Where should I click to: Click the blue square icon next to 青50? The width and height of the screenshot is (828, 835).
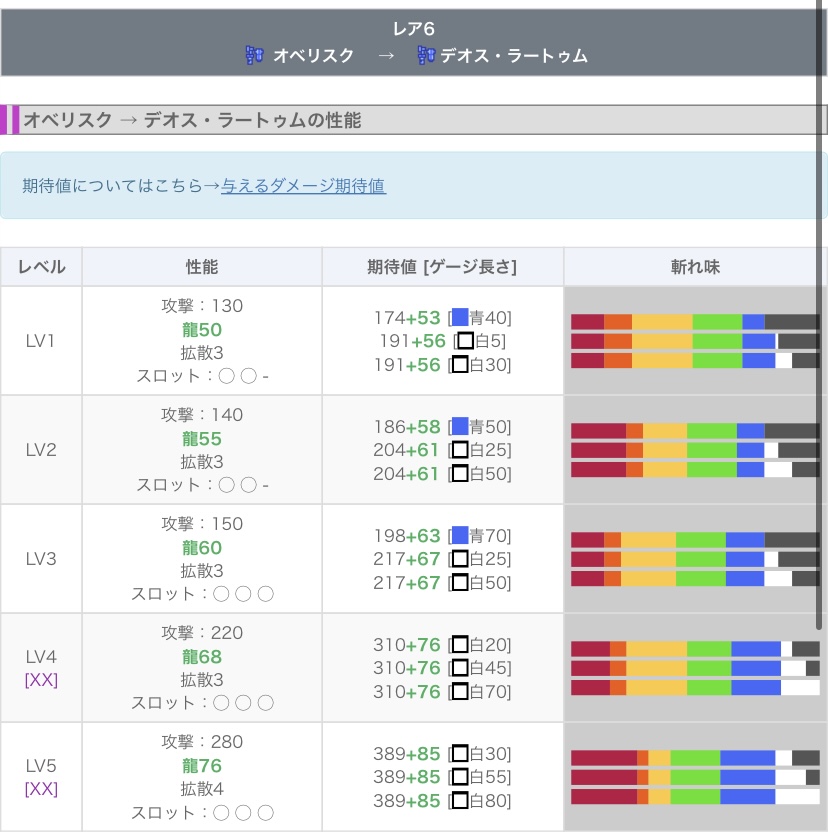pyautogui.click(x=460, y=427)
